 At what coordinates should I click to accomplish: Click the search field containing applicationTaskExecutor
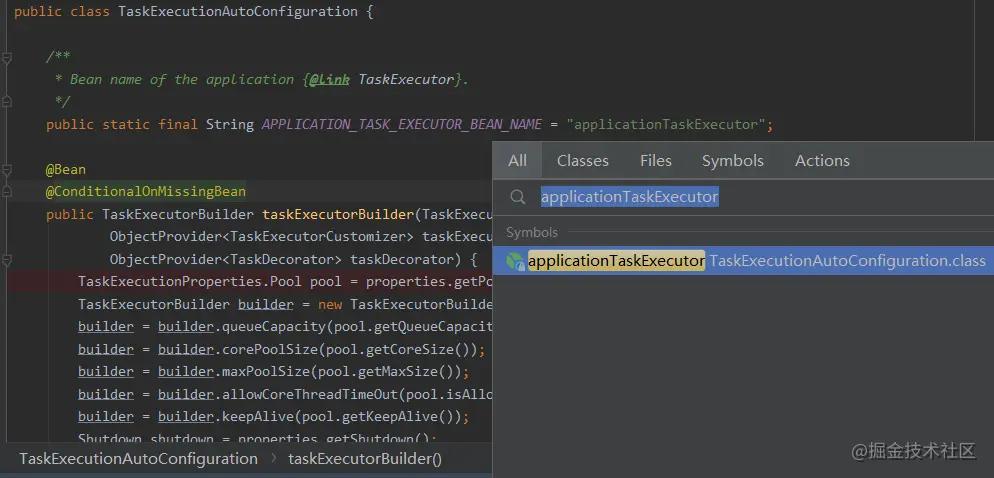pos(743,197)
